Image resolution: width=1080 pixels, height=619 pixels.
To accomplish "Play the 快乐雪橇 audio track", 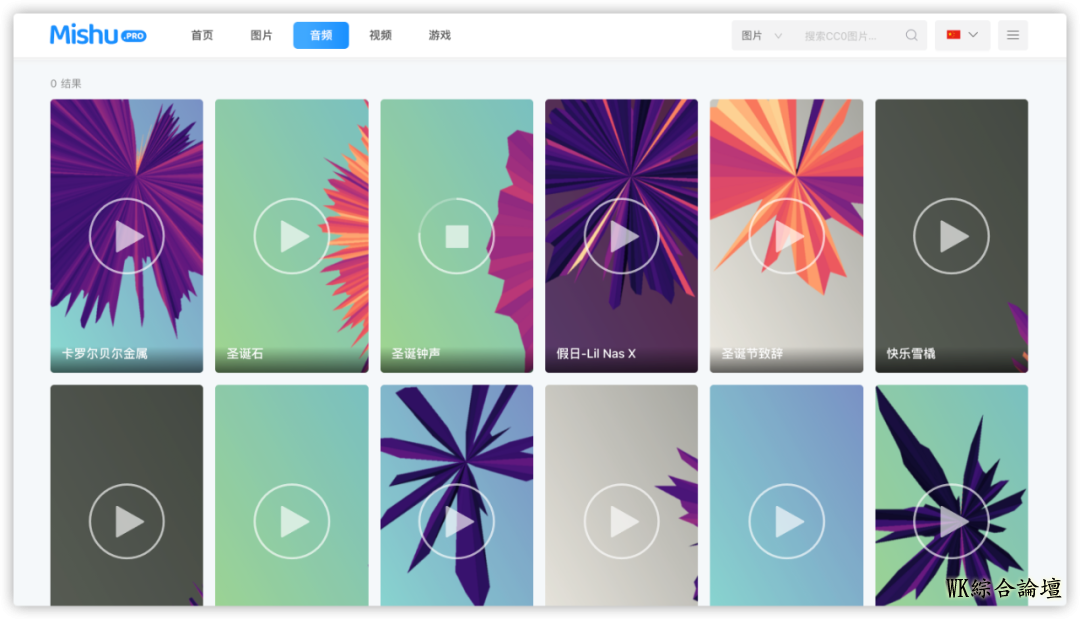I will click(951, 236).
